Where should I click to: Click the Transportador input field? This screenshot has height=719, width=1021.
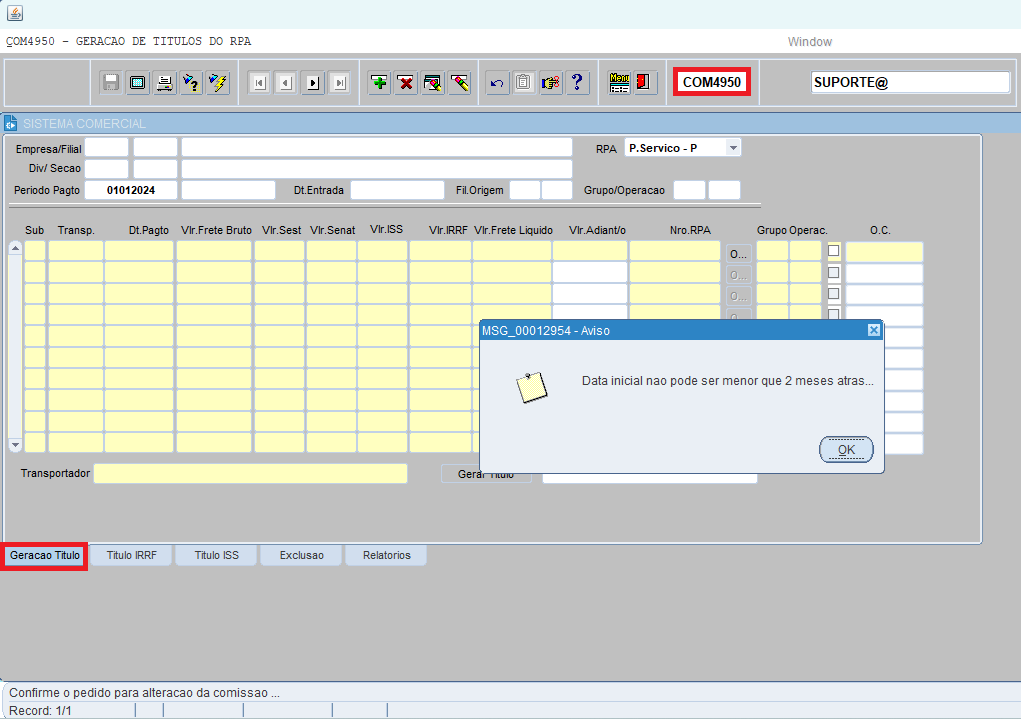tap(251, 473)
